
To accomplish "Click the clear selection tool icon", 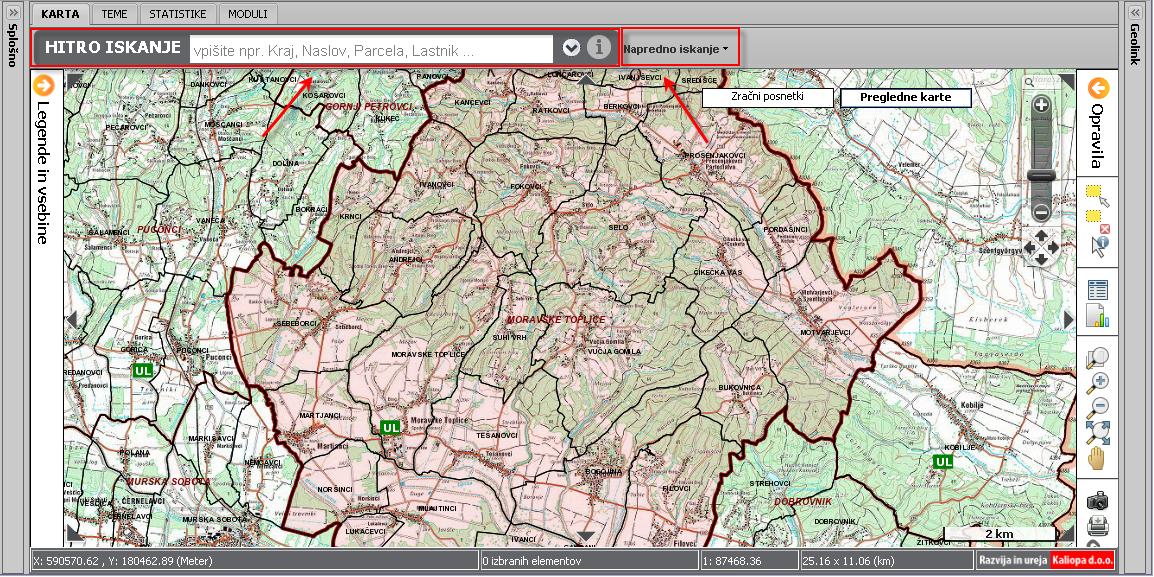I will click(1098, 219).
